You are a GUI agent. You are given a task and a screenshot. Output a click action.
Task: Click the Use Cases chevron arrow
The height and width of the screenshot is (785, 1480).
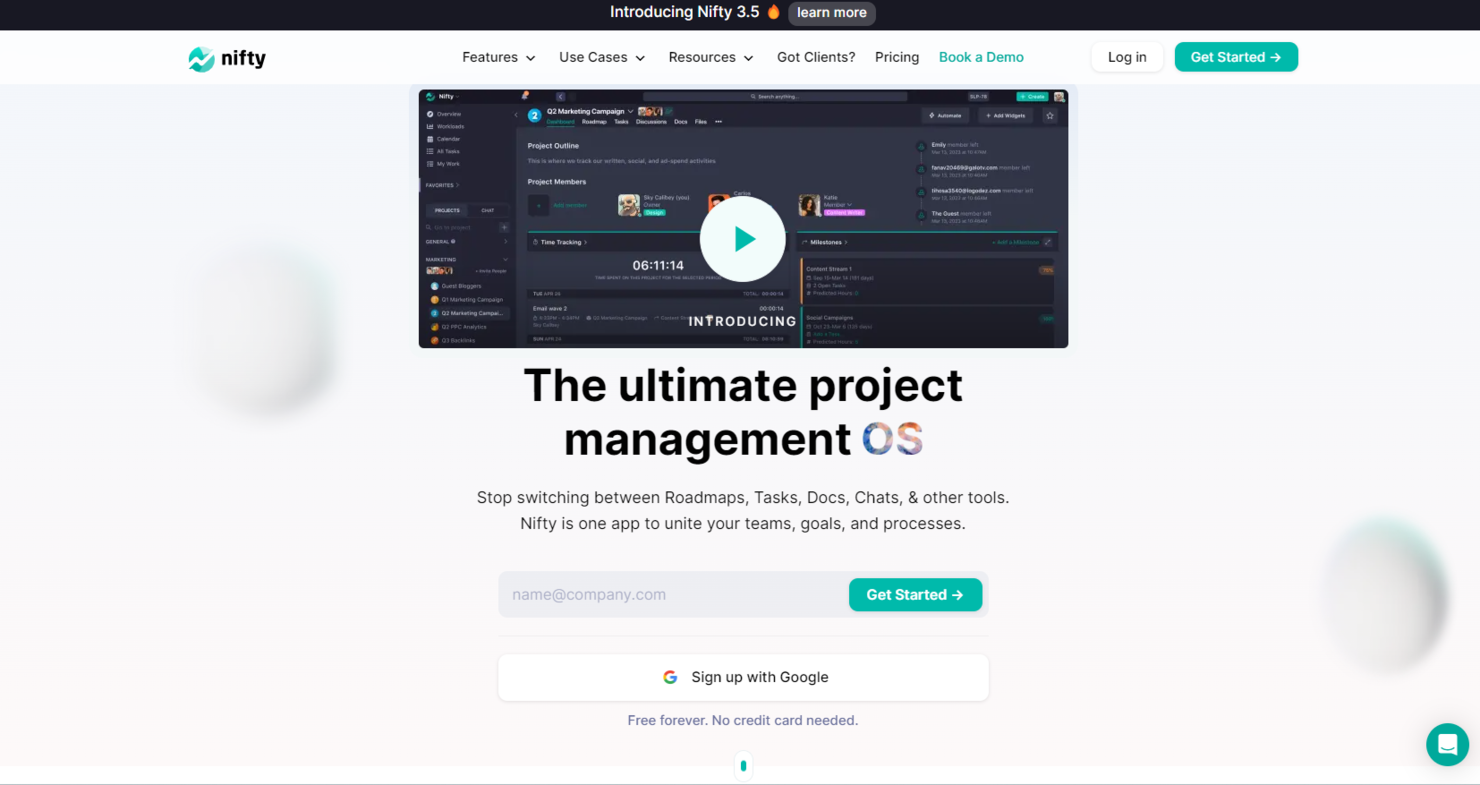click(640, 58)
